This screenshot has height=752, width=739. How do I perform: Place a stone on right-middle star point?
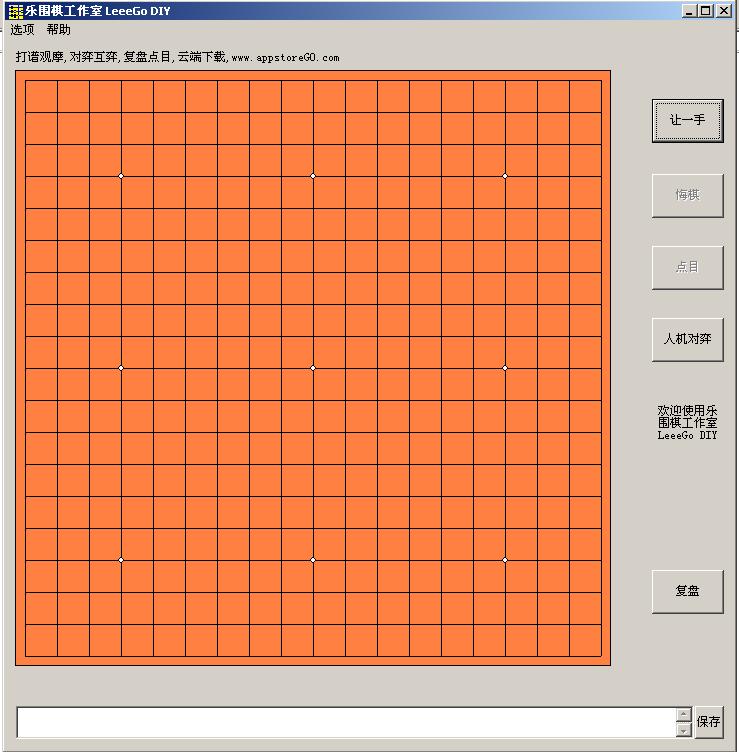pos(505,368)
